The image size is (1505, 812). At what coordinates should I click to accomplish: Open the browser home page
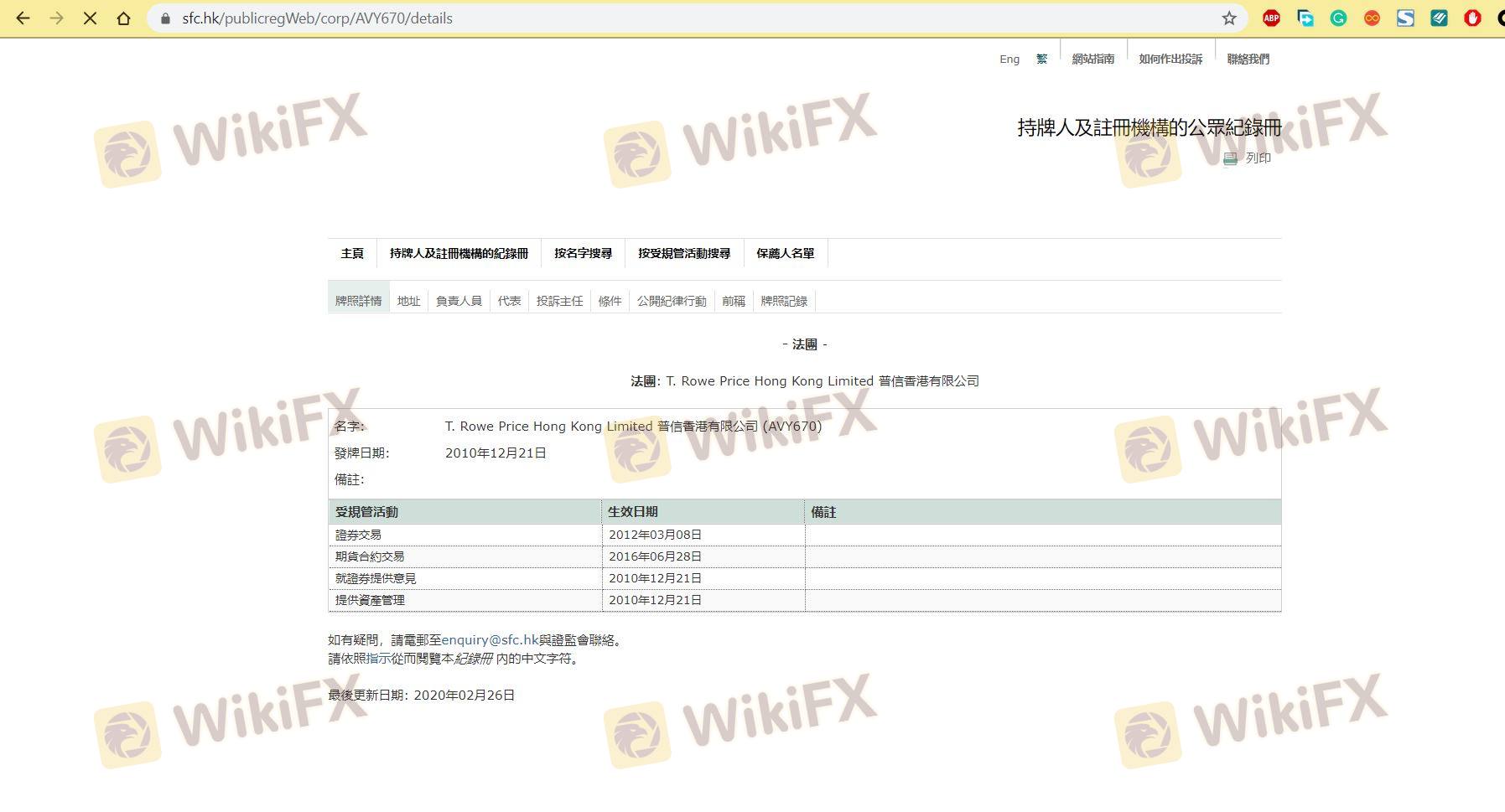pos(123,18)
